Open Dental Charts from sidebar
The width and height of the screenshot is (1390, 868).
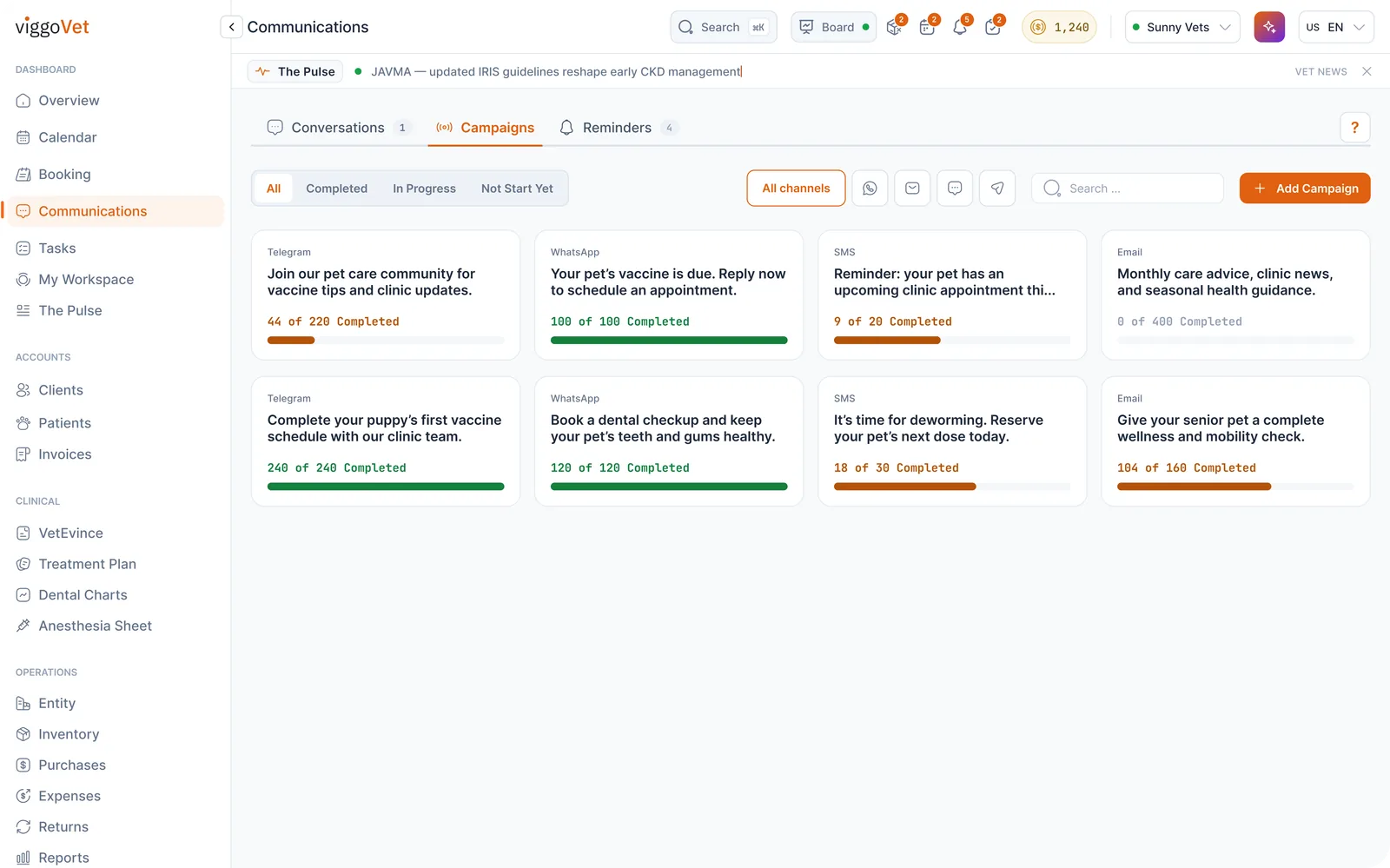(83, 595)
